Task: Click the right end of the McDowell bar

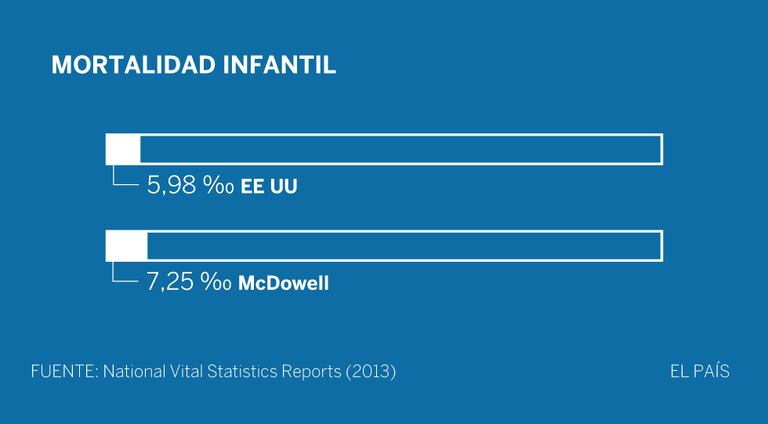Action: 660,245
